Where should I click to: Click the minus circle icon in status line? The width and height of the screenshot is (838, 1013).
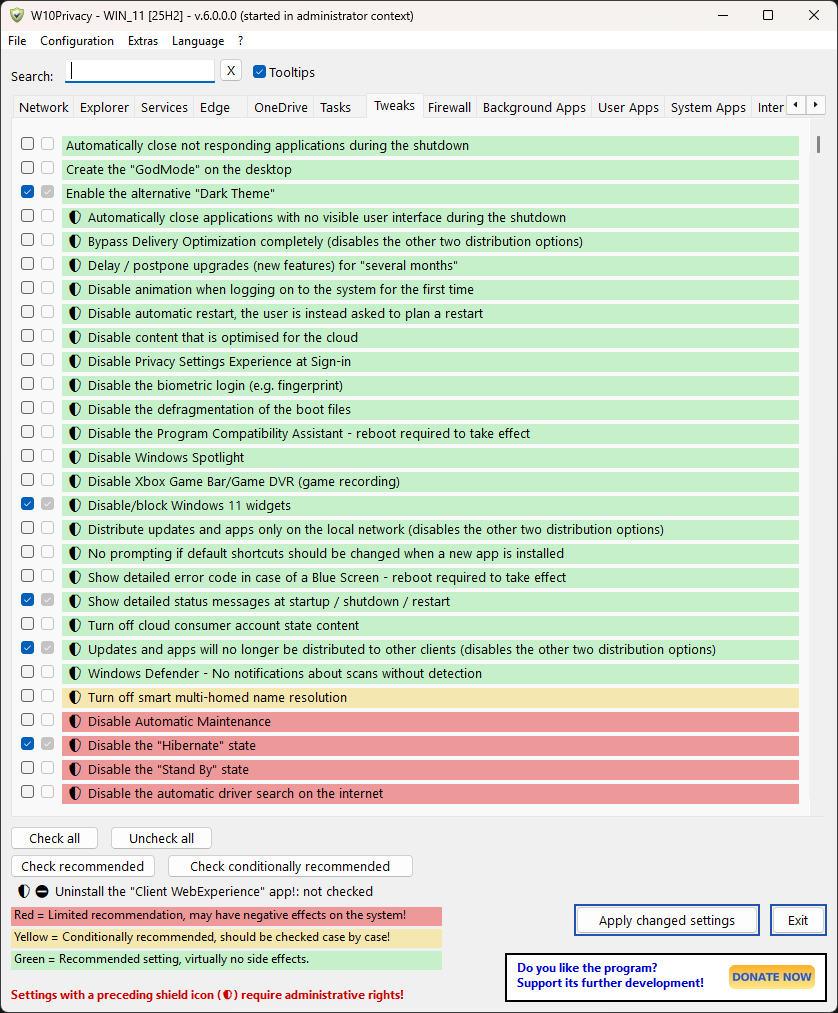point(42,892)
